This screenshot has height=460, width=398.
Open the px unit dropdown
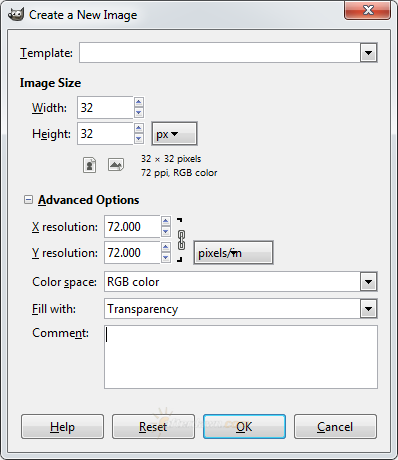point(174,134)
